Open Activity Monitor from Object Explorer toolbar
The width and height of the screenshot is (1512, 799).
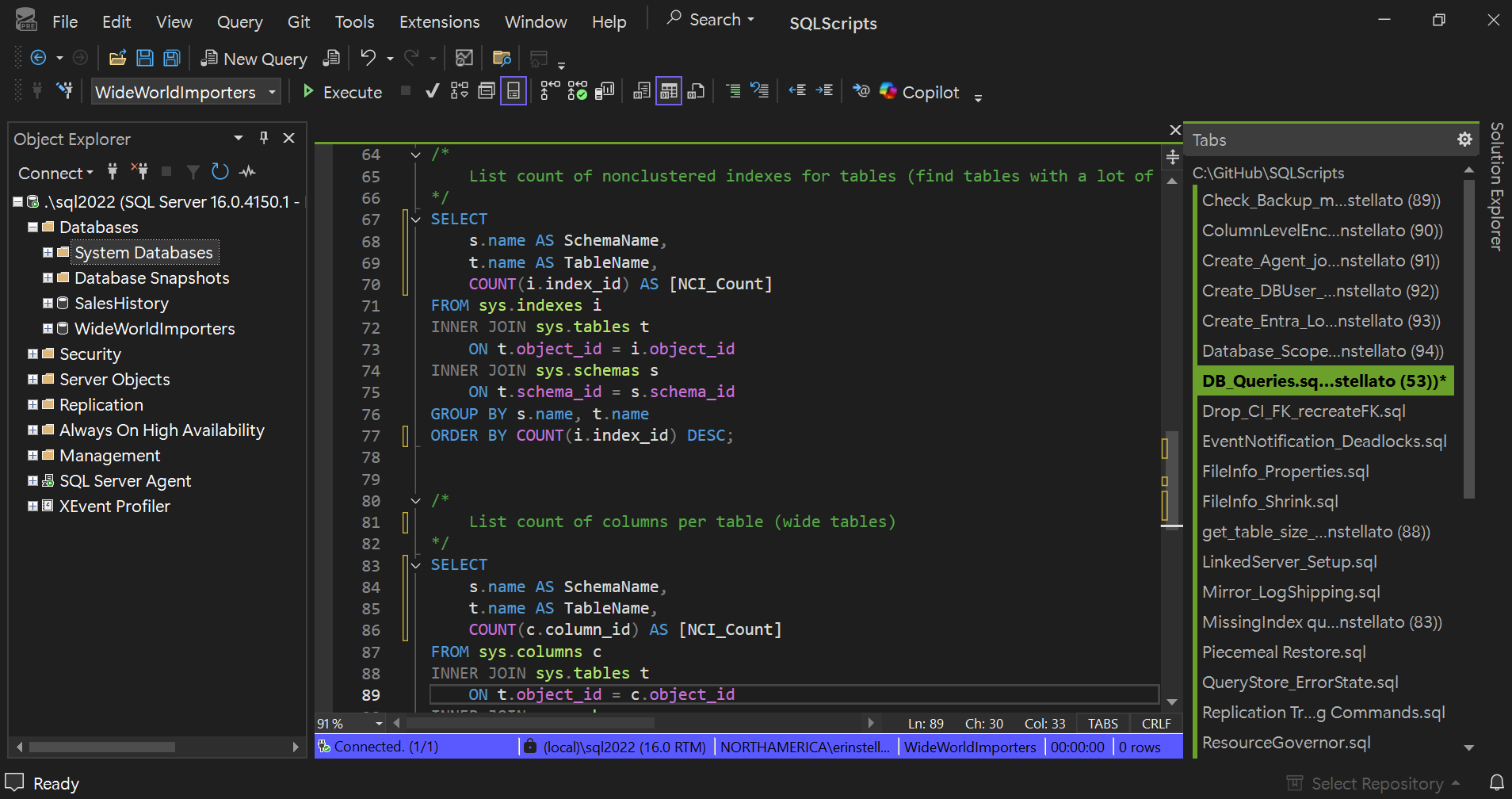pos(248,172)
